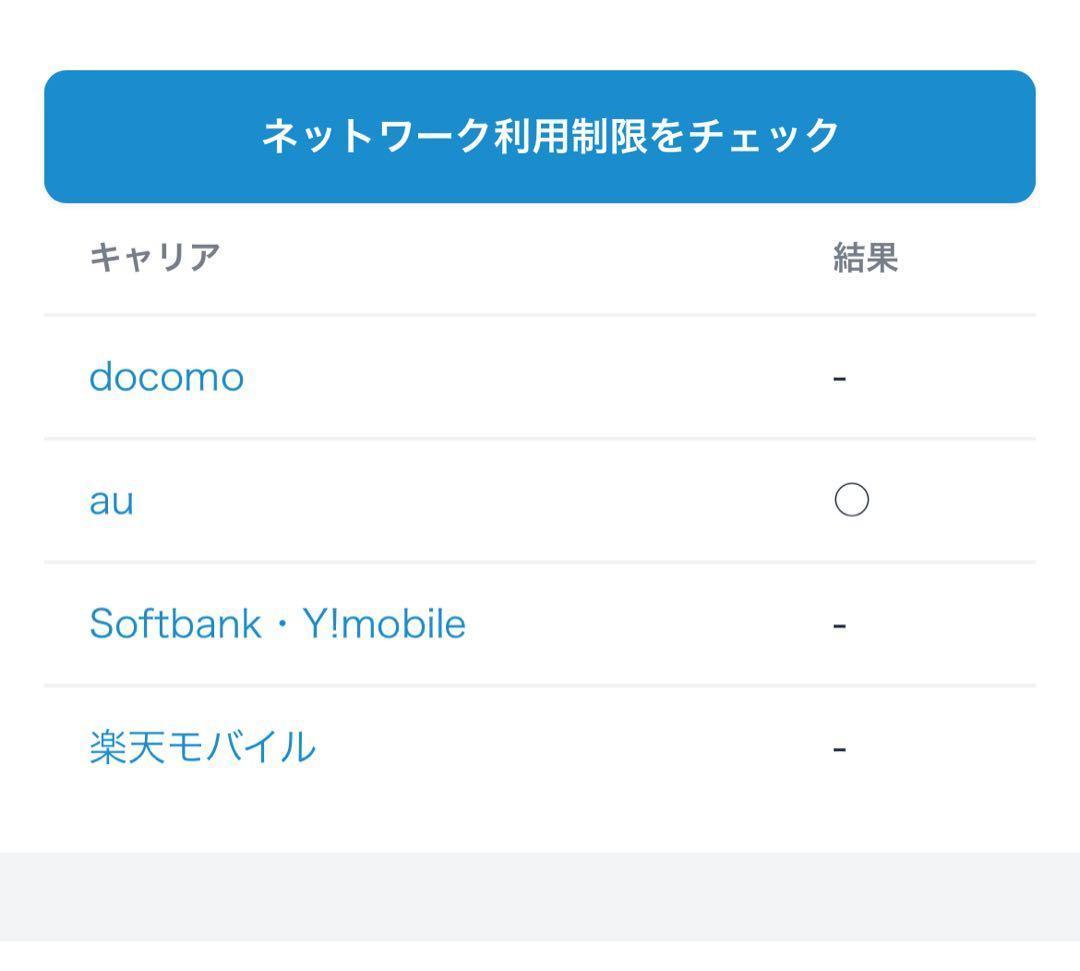Click the 結果 column header
The height and width of the screenshot is (971, 1080).
(865, 258)
